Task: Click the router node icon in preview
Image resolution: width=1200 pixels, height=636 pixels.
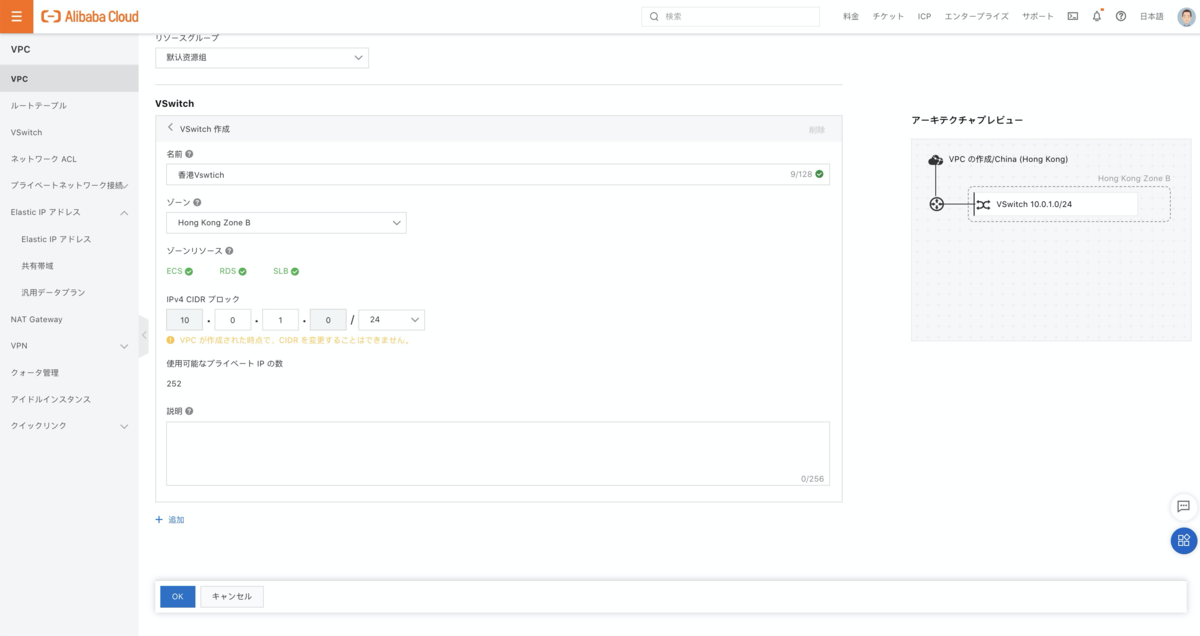Action: click(936, 204)
